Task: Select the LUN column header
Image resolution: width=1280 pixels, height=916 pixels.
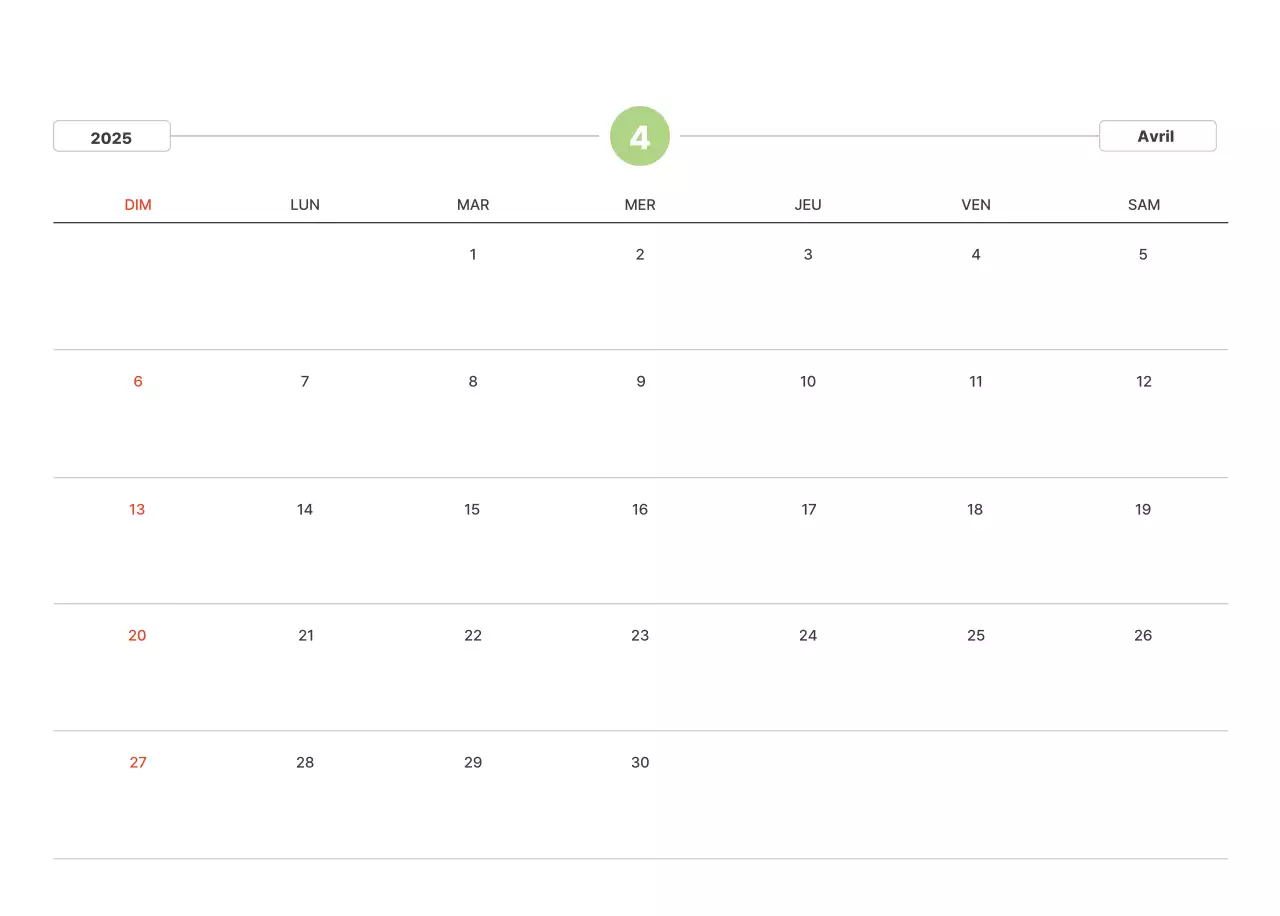Action: click(305, 205)
